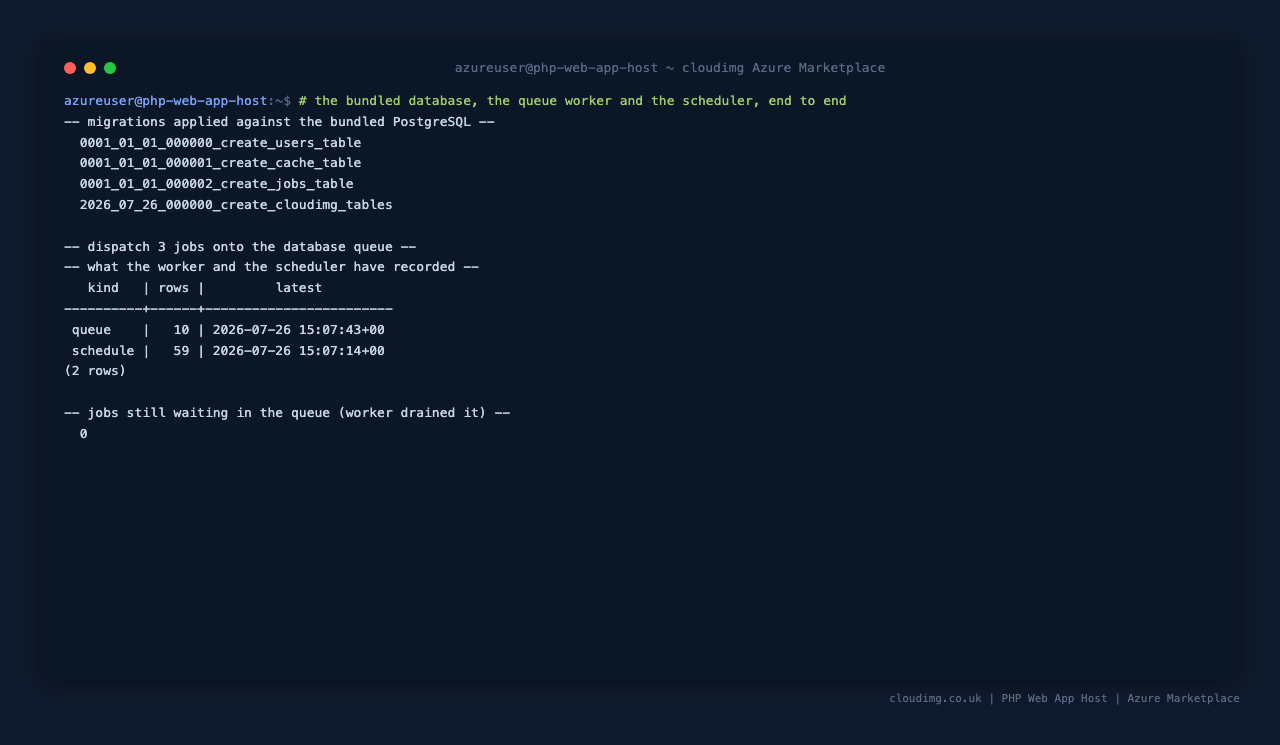Click migration 0001_01_01_000001_create_cache_table
The width and height of the screenshot is (1280, 745).
(220, 163)
